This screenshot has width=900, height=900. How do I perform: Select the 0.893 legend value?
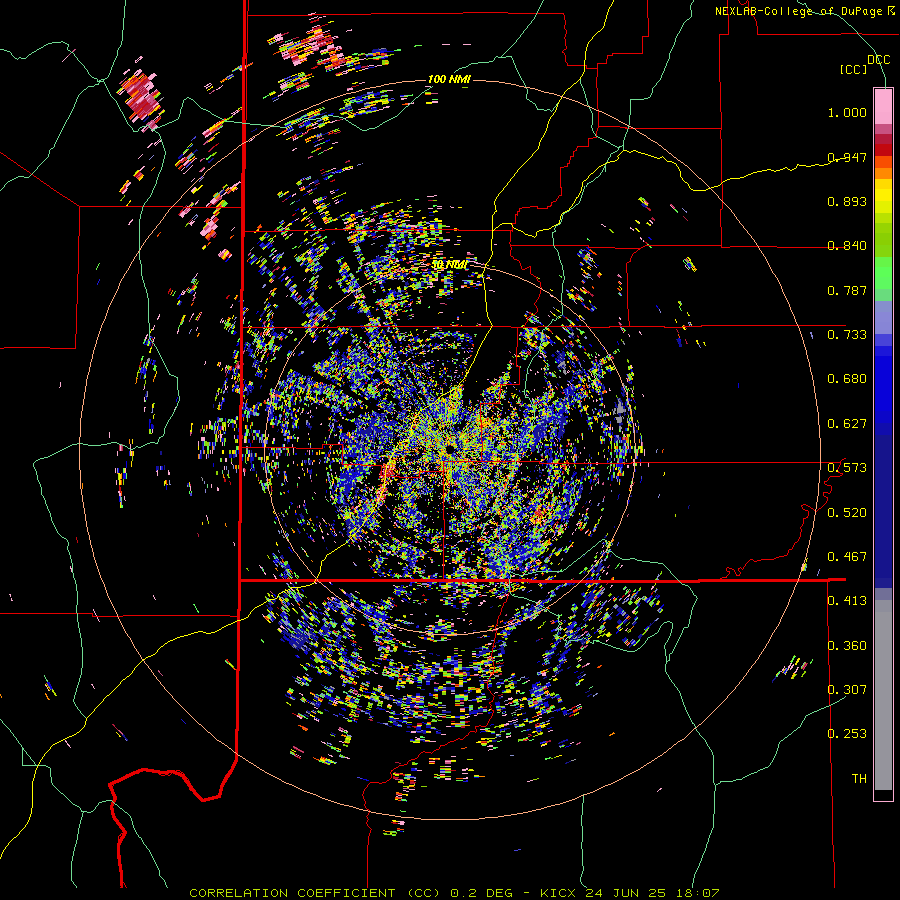847,201
